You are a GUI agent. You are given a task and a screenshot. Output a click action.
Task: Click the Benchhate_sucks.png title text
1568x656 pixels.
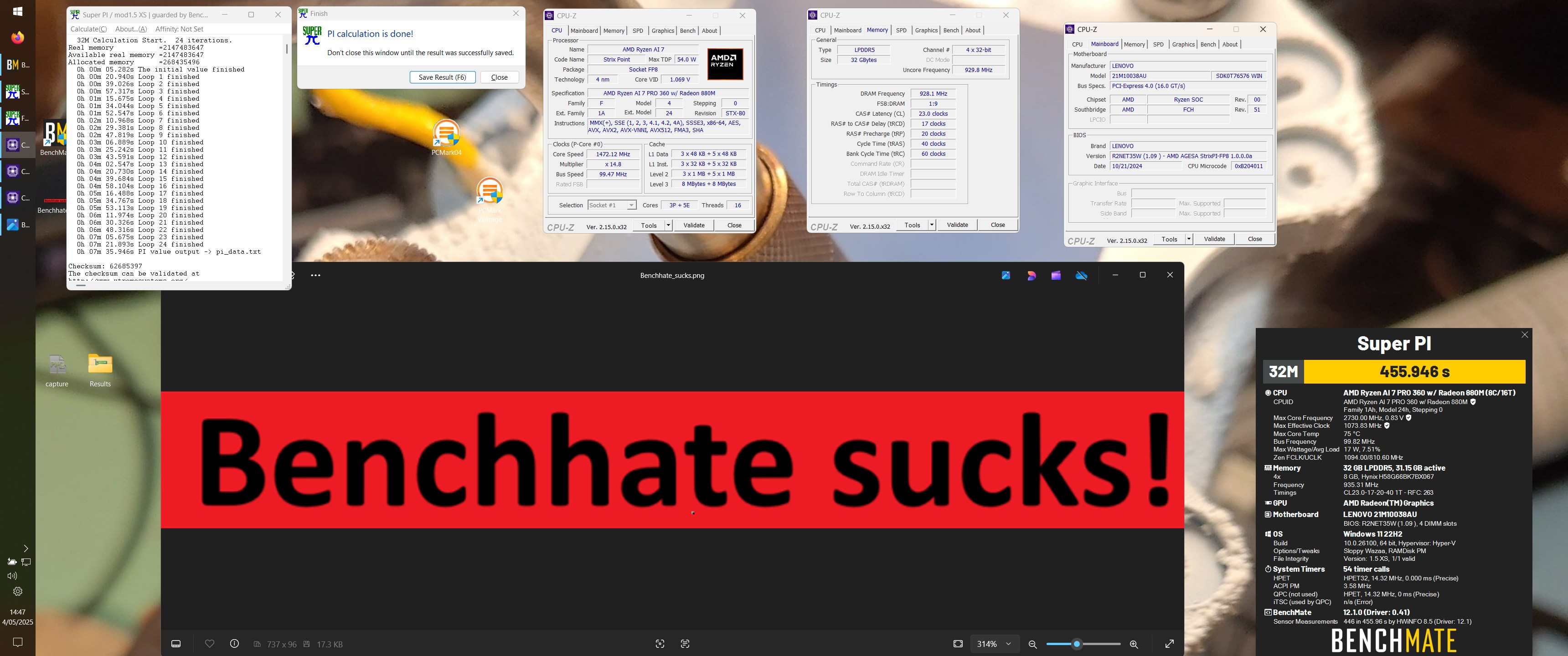(672, 275)
